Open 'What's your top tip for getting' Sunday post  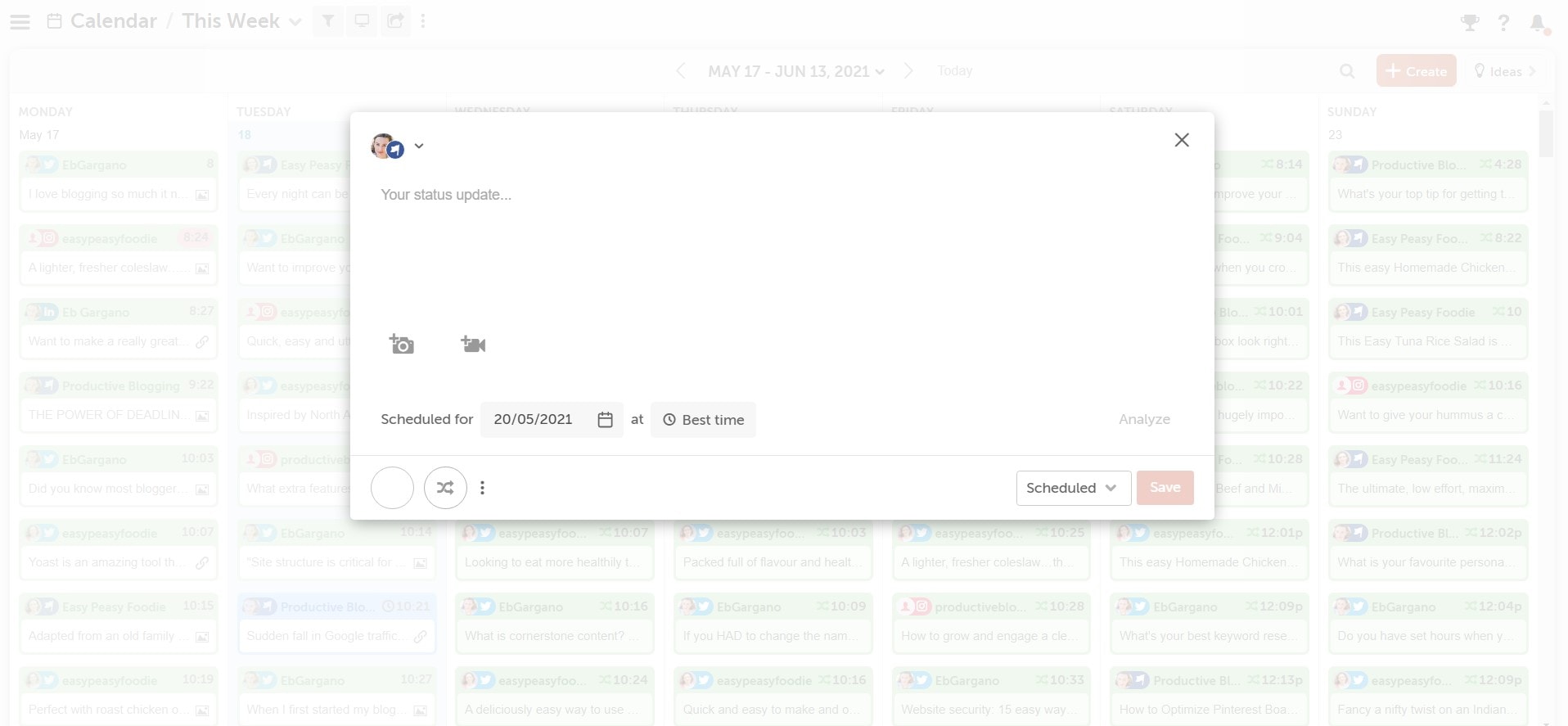click(1428, 180)
